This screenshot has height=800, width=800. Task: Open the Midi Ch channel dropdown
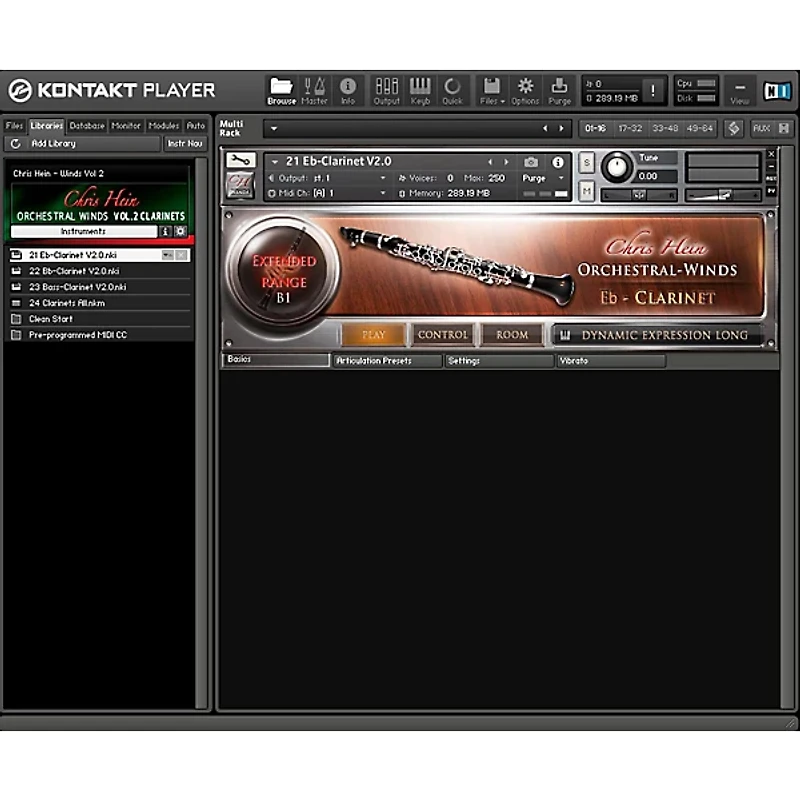(x=383, y=193)
